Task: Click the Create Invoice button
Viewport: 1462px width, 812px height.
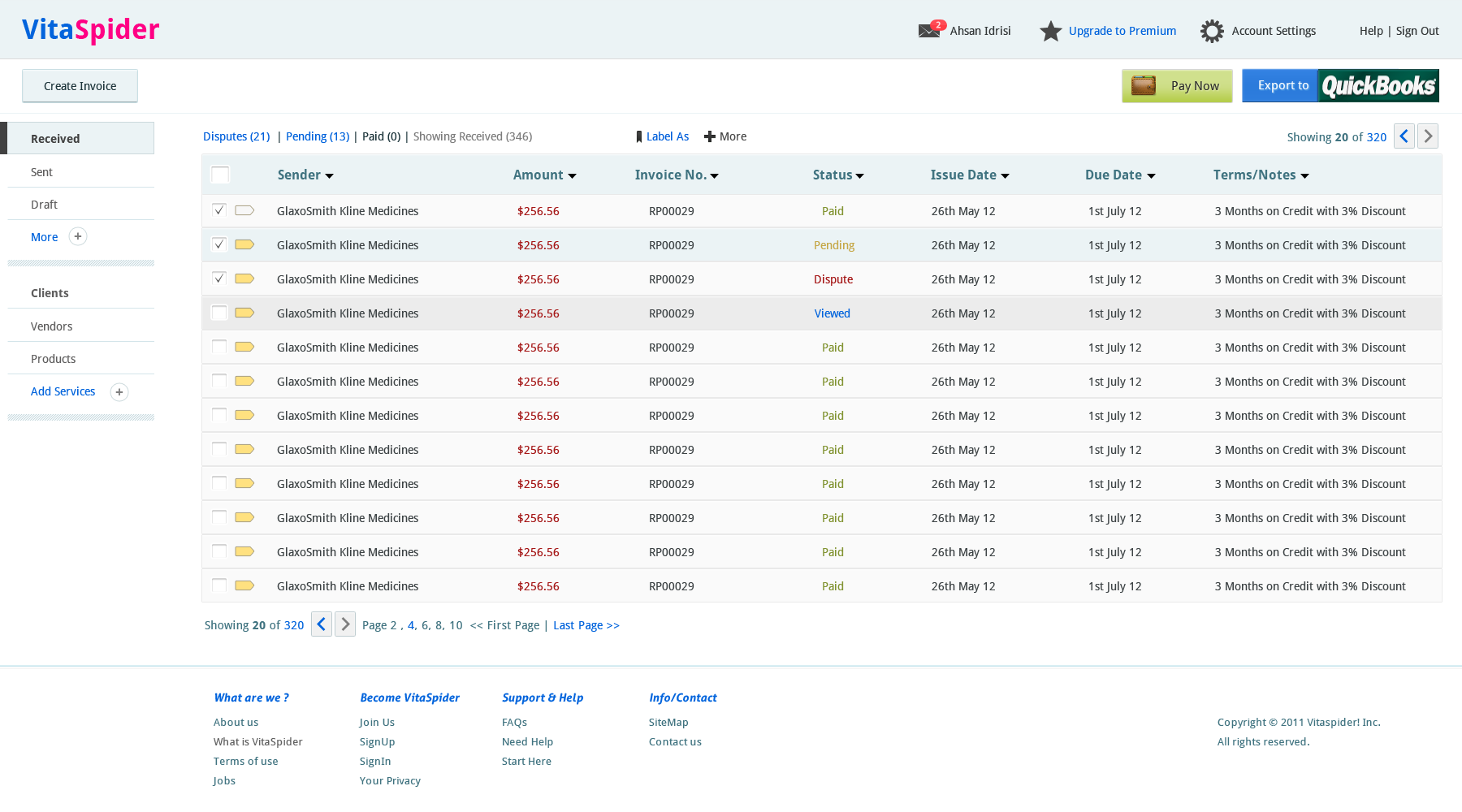Action: [x=80, y=86]
